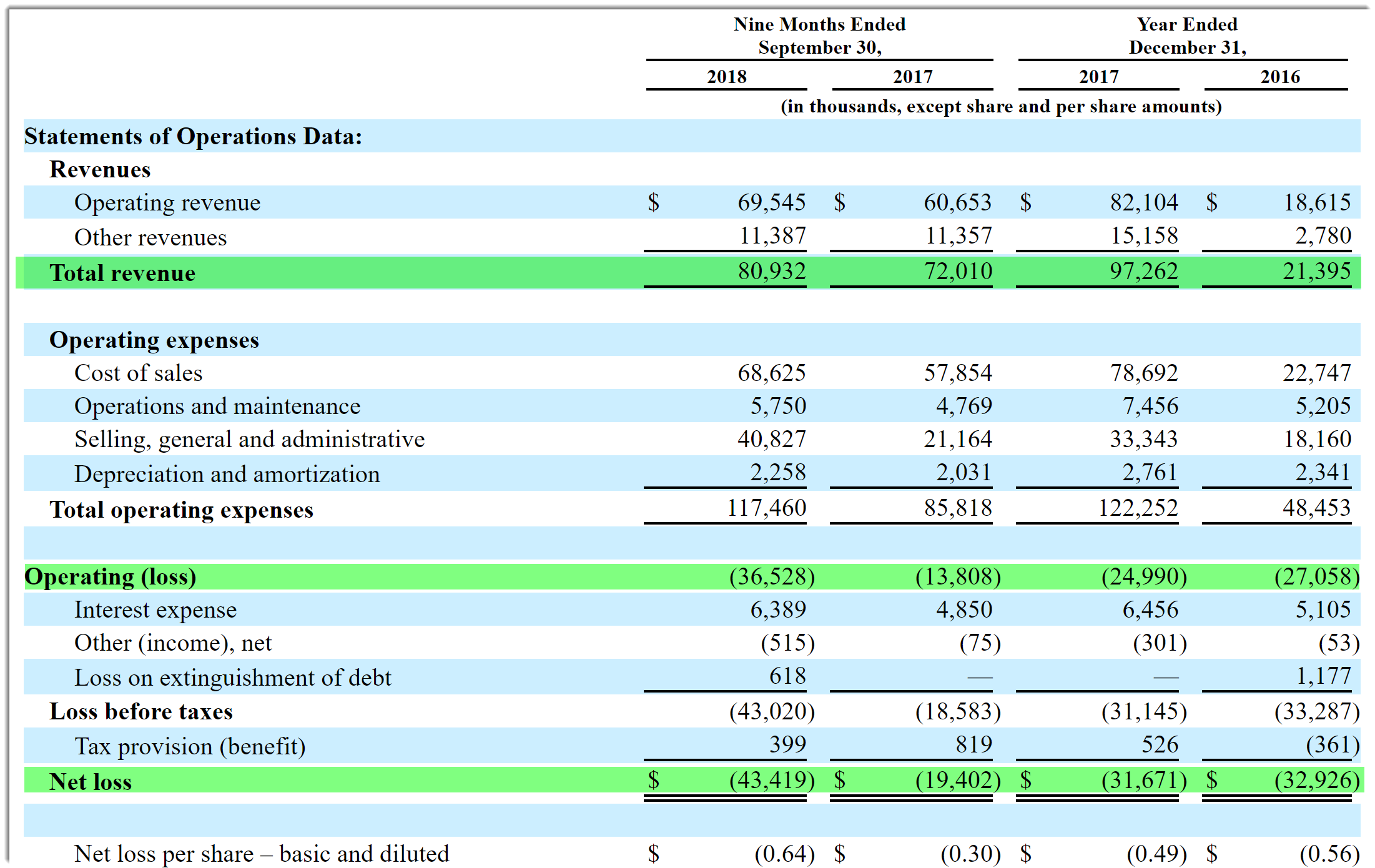Screen dimensions: 1375x868
Task: Click the '(in thousands, except share...)' note
Action: coord(1001,107)
